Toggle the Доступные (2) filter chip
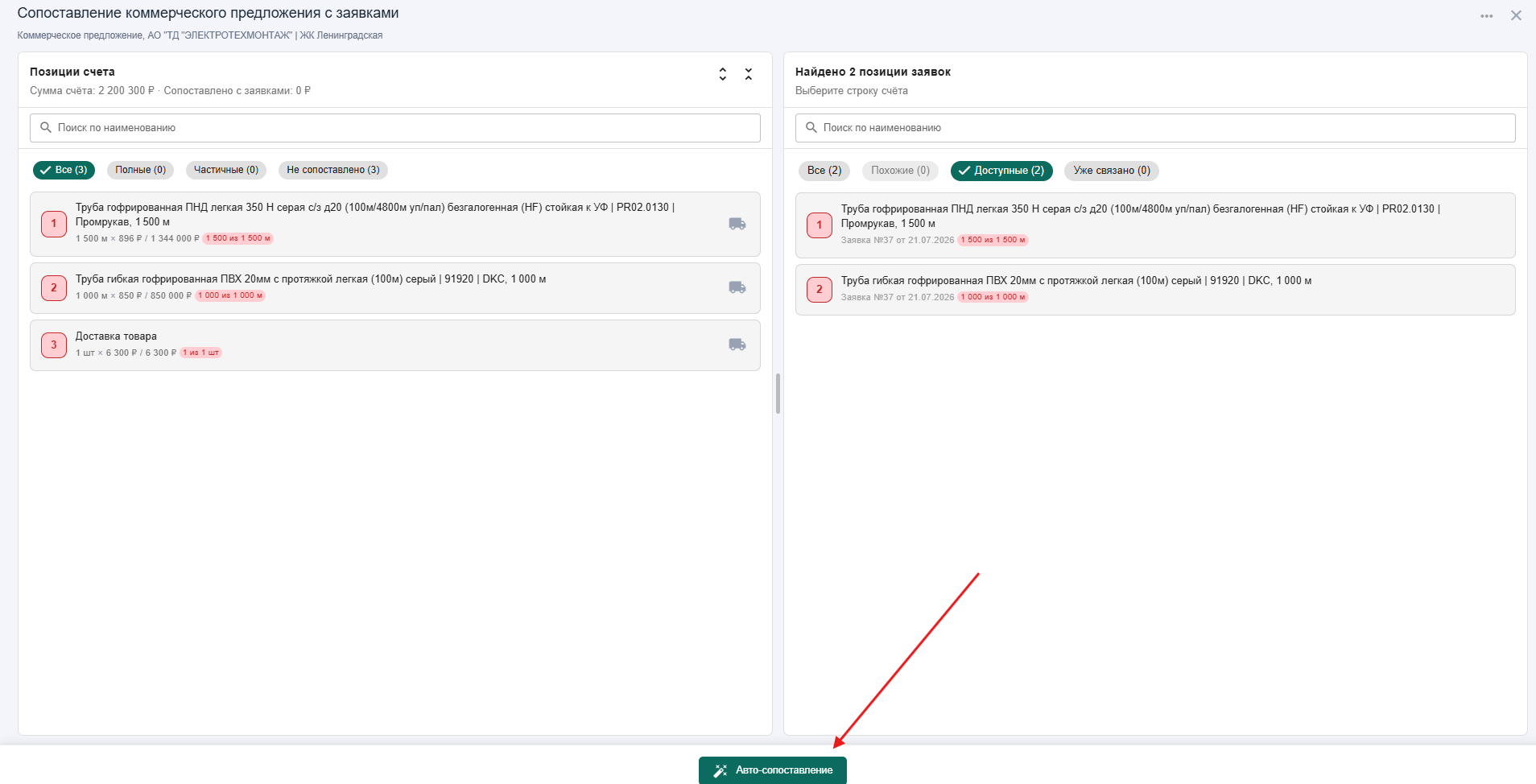 (1001, 171)
